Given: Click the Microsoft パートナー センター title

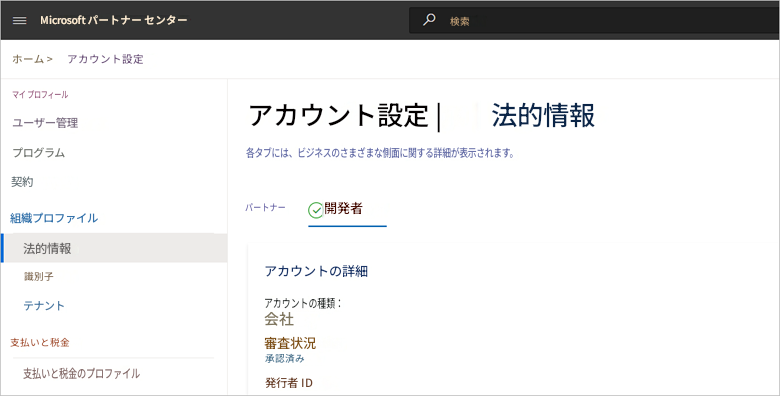Looking at the screenshot, I should click(114, 20).
